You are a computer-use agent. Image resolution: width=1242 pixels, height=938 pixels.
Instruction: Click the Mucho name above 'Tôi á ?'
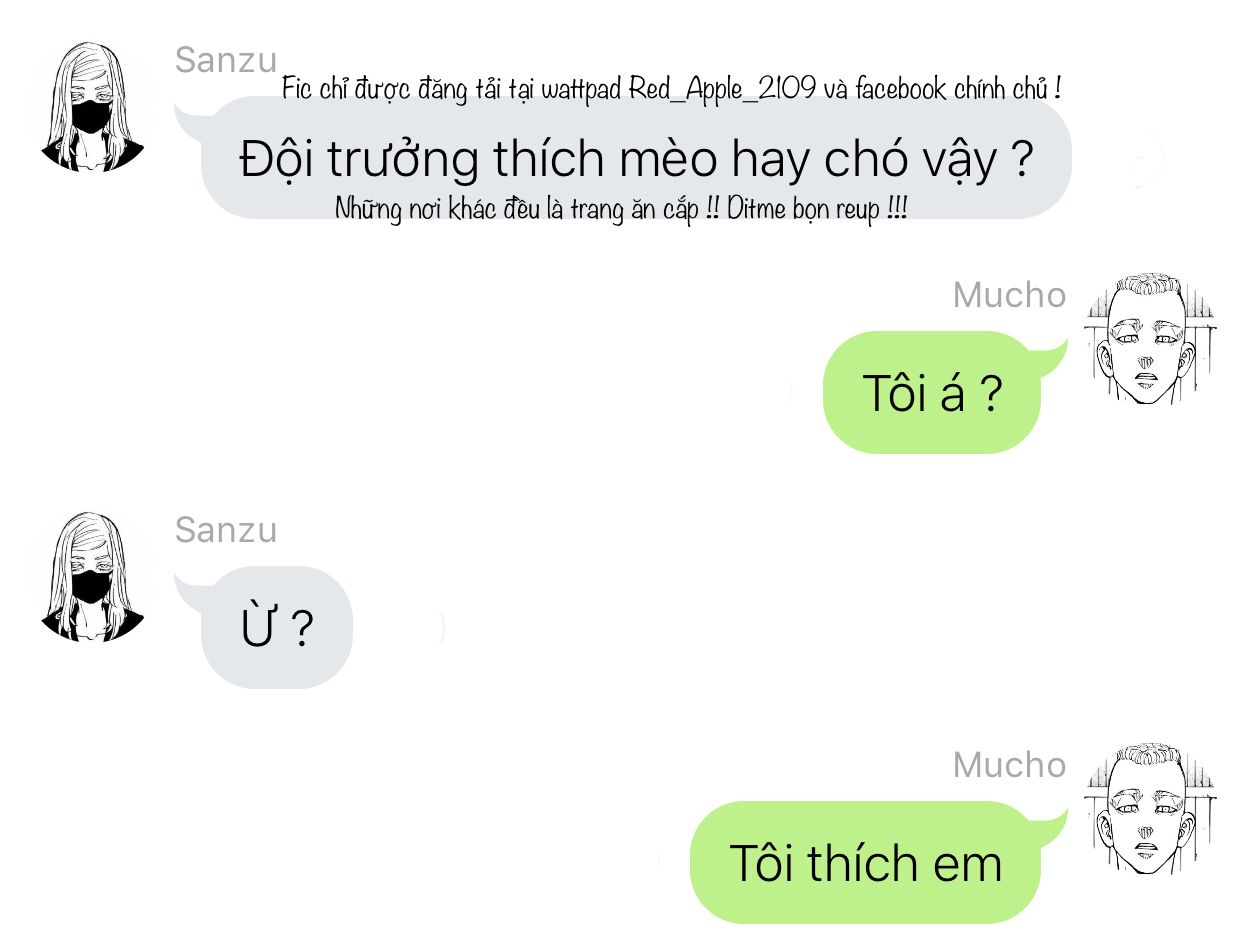[1009, 295]
